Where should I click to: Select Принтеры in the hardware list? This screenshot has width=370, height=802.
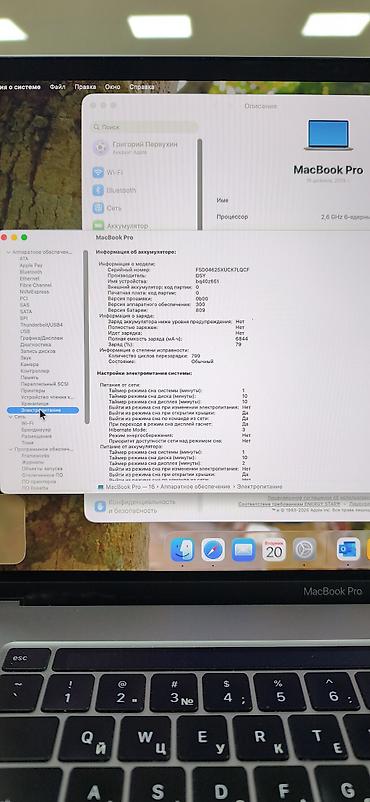pyautogui.click(x=32, y=391)
